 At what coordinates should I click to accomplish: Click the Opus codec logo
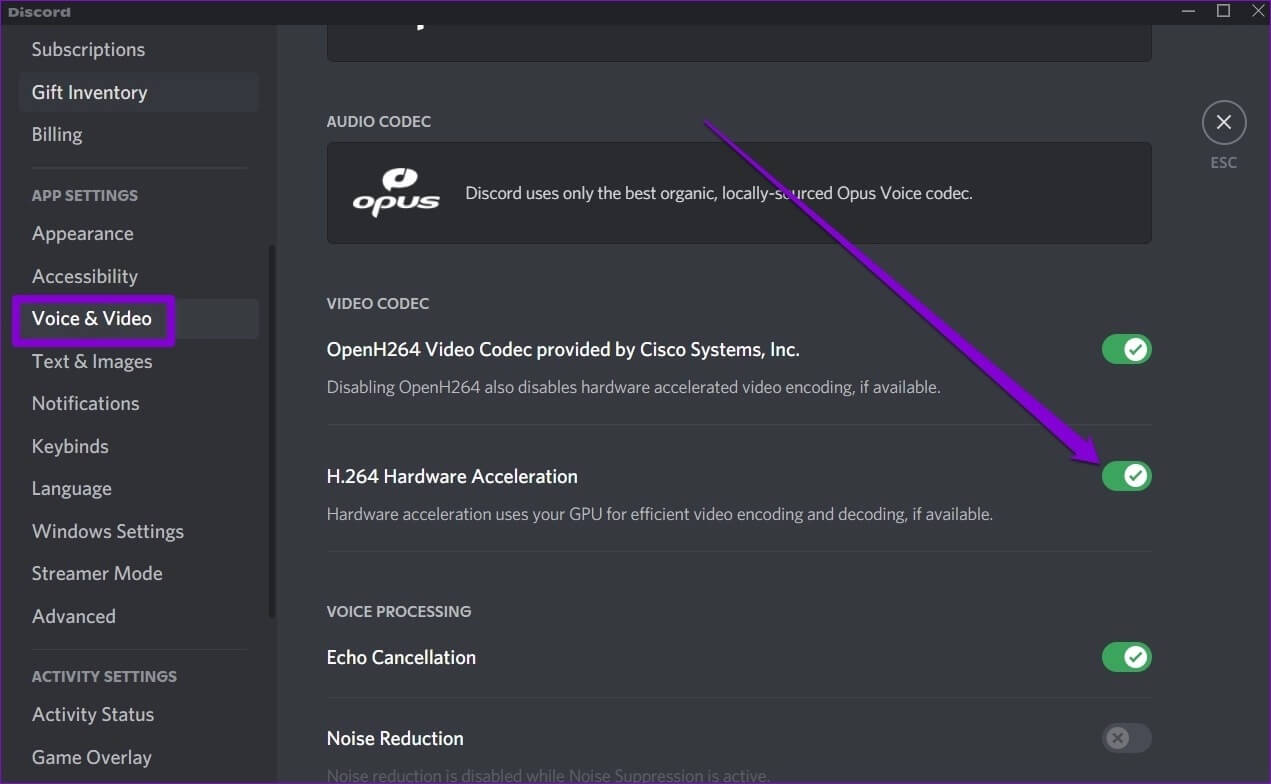pos(396,192)
